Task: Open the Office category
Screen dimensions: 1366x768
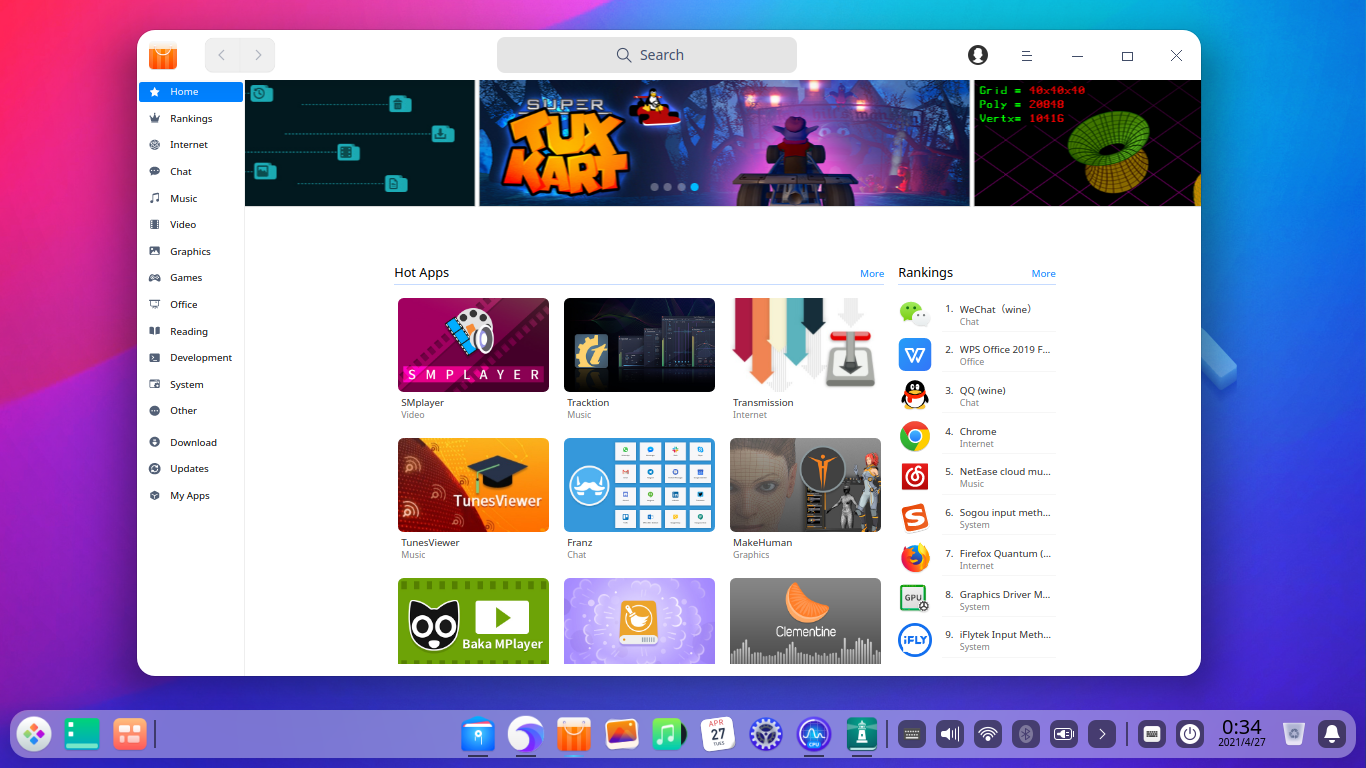Action: point(191,304)
